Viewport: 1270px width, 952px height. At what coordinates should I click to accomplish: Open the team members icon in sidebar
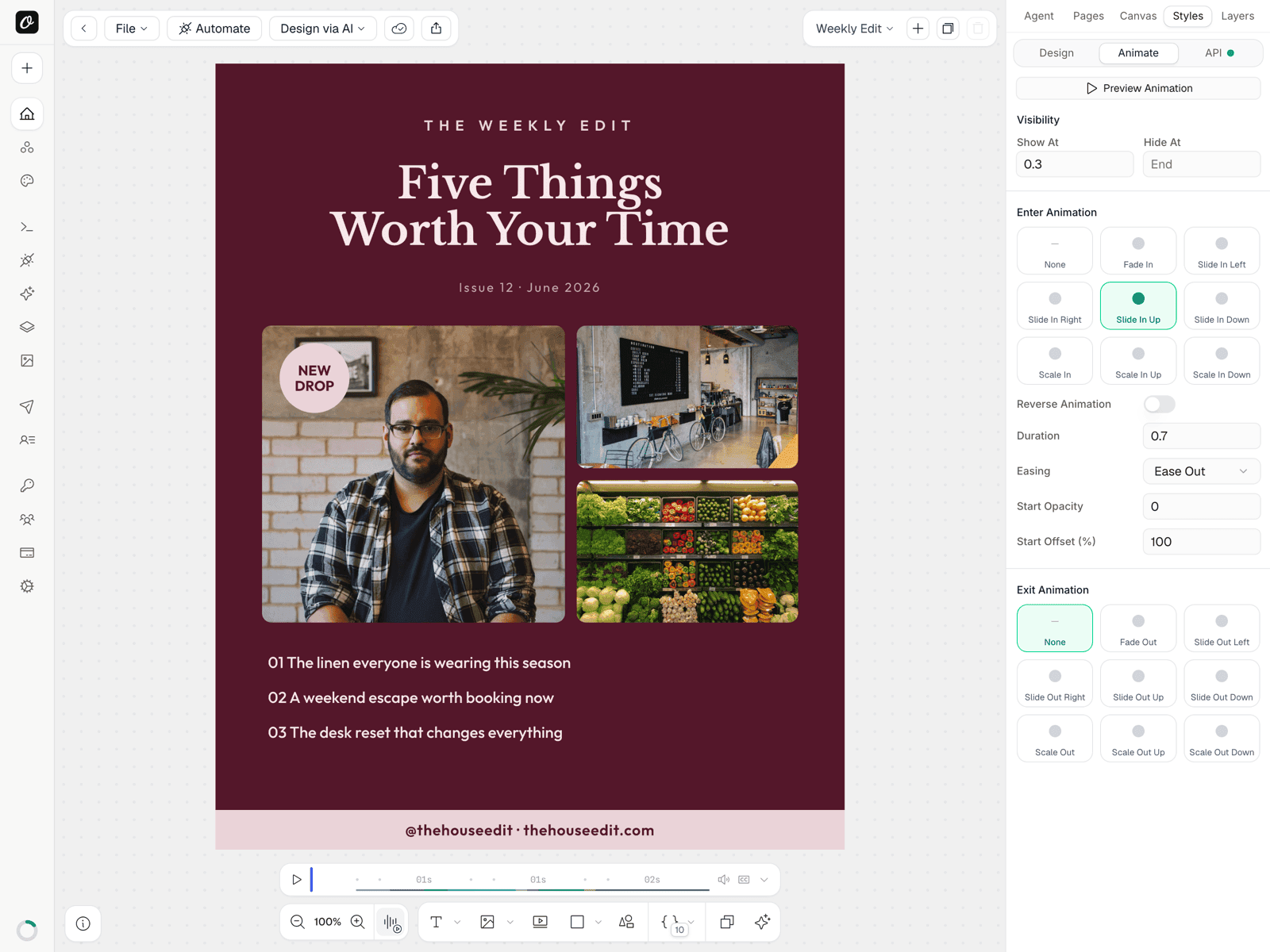click(27, 520)
